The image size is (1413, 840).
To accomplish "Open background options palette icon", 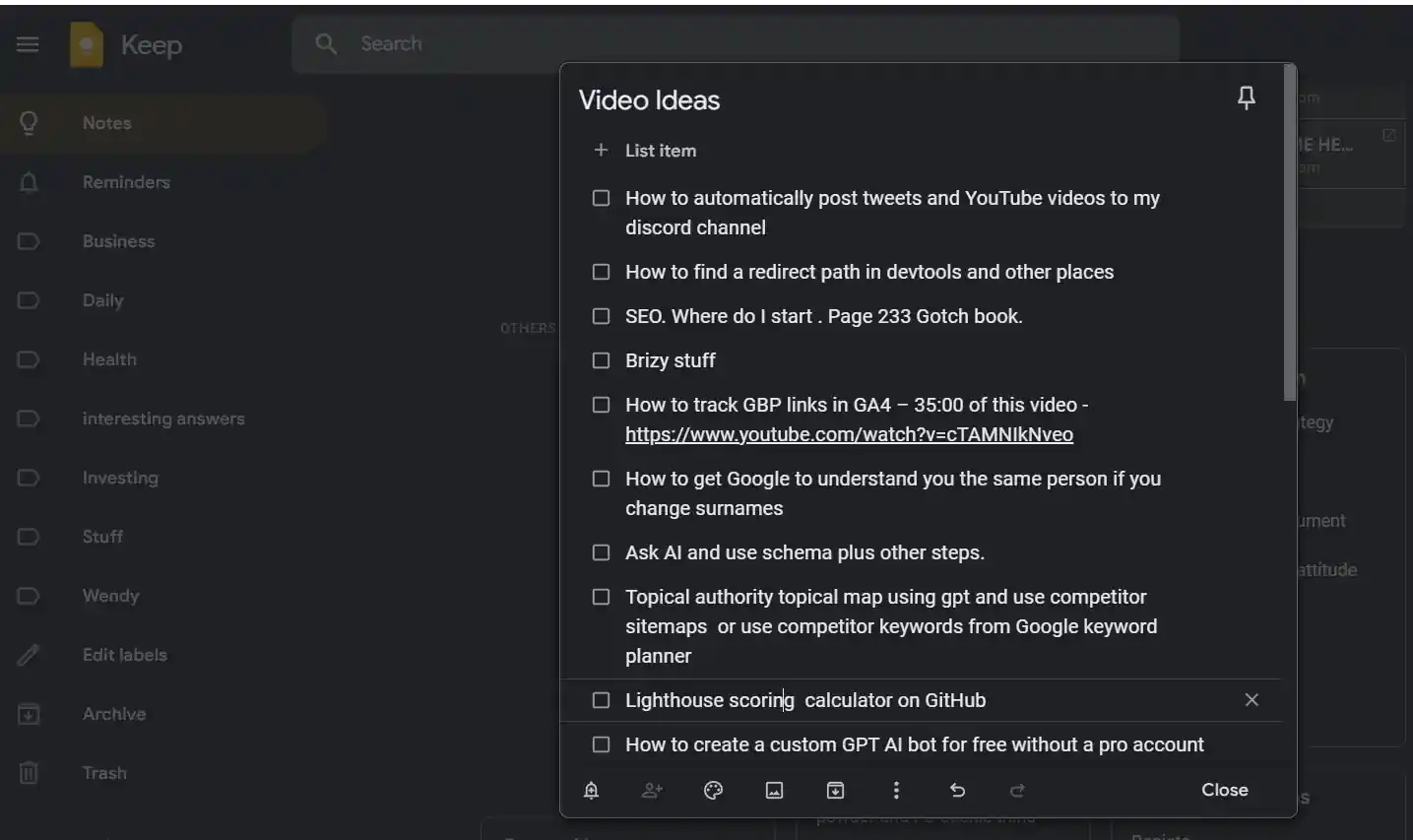I will 713,790.
